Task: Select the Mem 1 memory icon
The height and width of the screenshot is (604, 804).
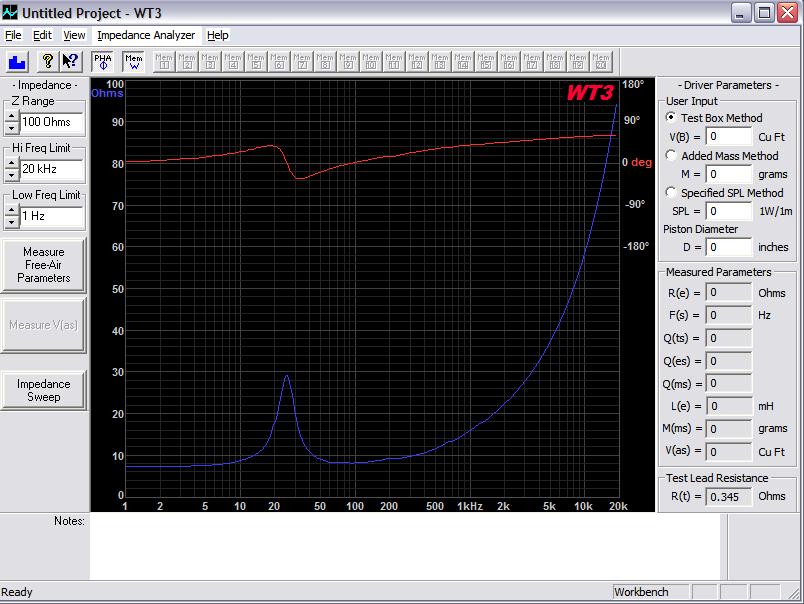Action: tap(164, 62)
